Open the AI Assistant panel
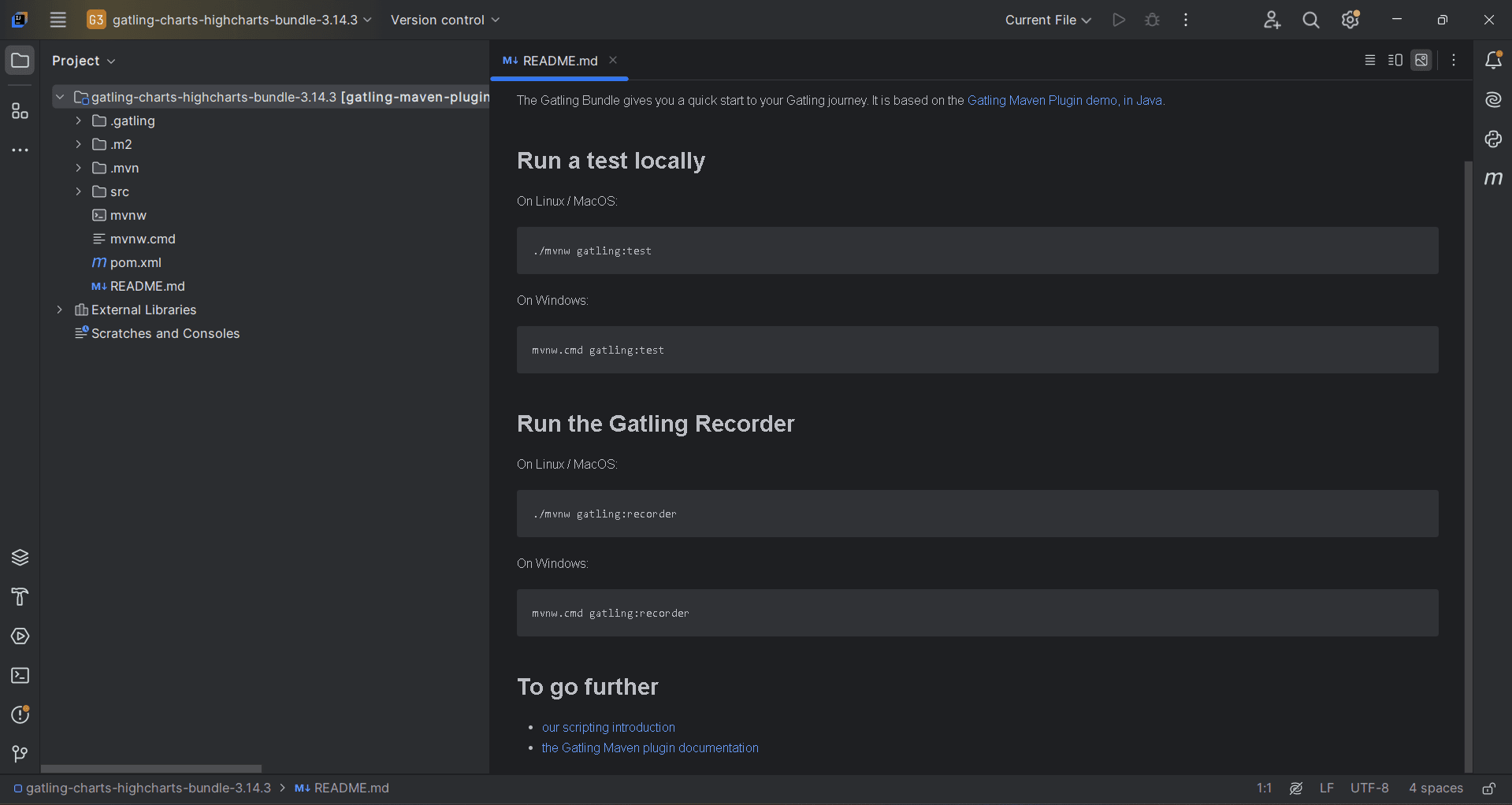 [x=1493, y=99]
